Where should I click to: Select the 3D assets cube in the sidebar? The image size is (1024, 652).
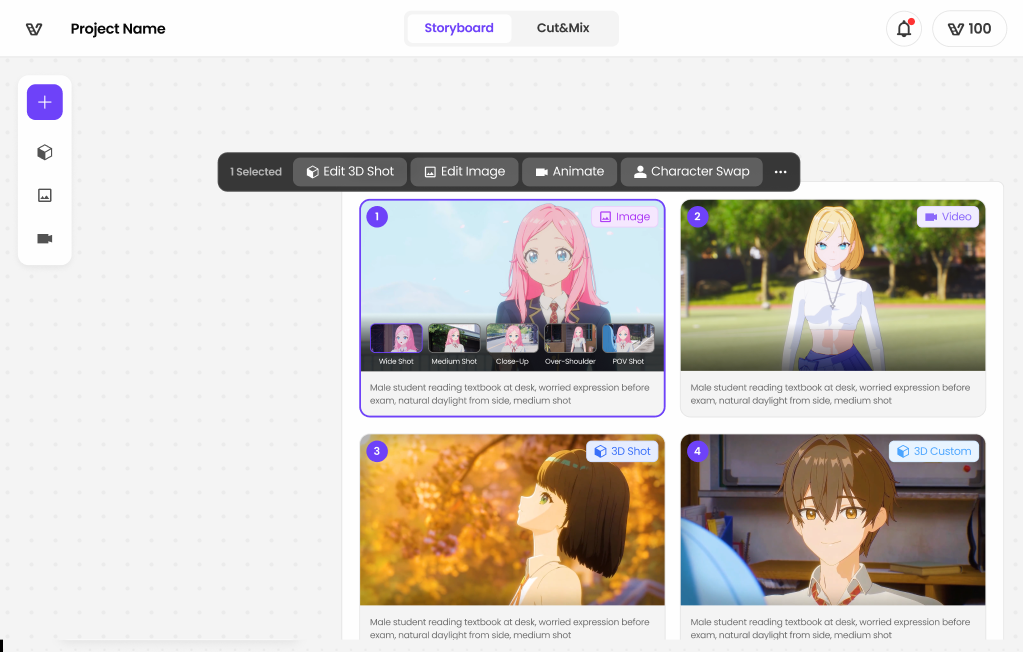point(44,151)
